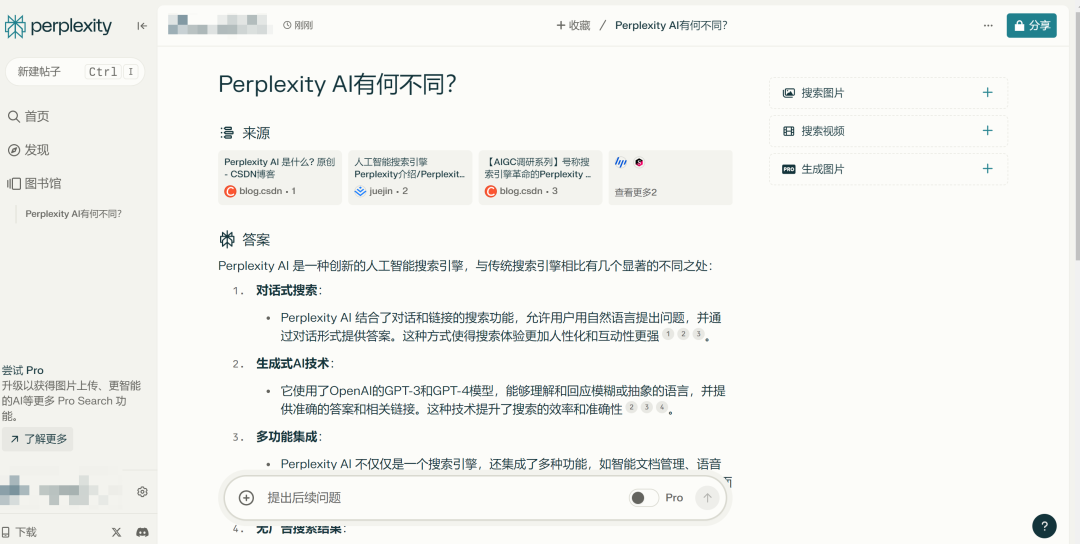Open the help question mark button

coord(1044,526)
